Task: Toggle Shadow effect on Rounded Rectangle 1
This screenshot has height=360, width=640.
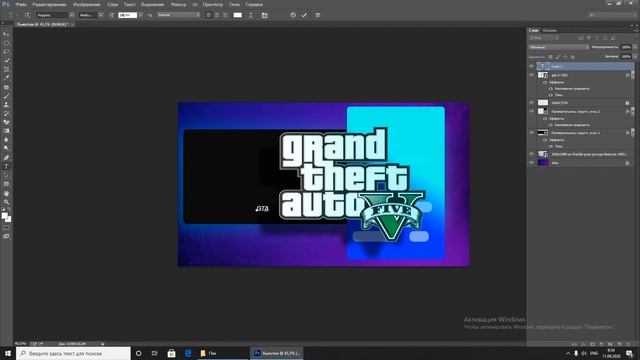Action: tap(551, 146)
